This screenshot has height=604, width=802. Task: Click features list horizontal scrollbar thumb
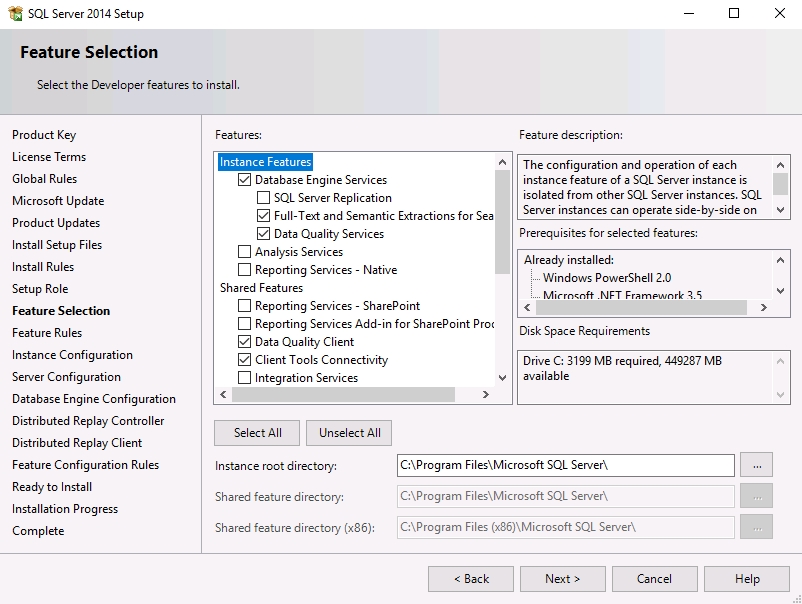(x=343, y=394)
